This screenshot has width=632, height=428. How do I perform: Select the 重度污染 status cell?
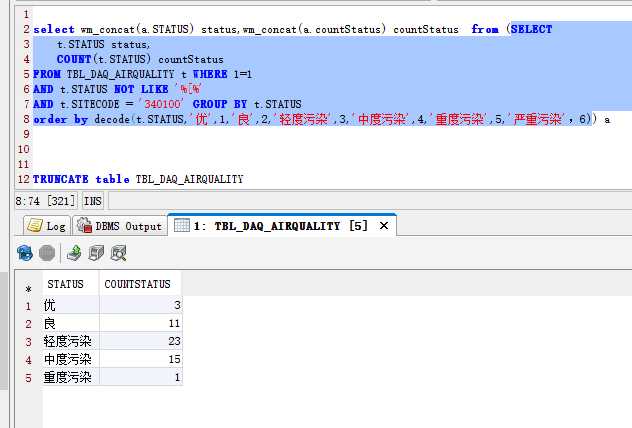pos(71,377)
